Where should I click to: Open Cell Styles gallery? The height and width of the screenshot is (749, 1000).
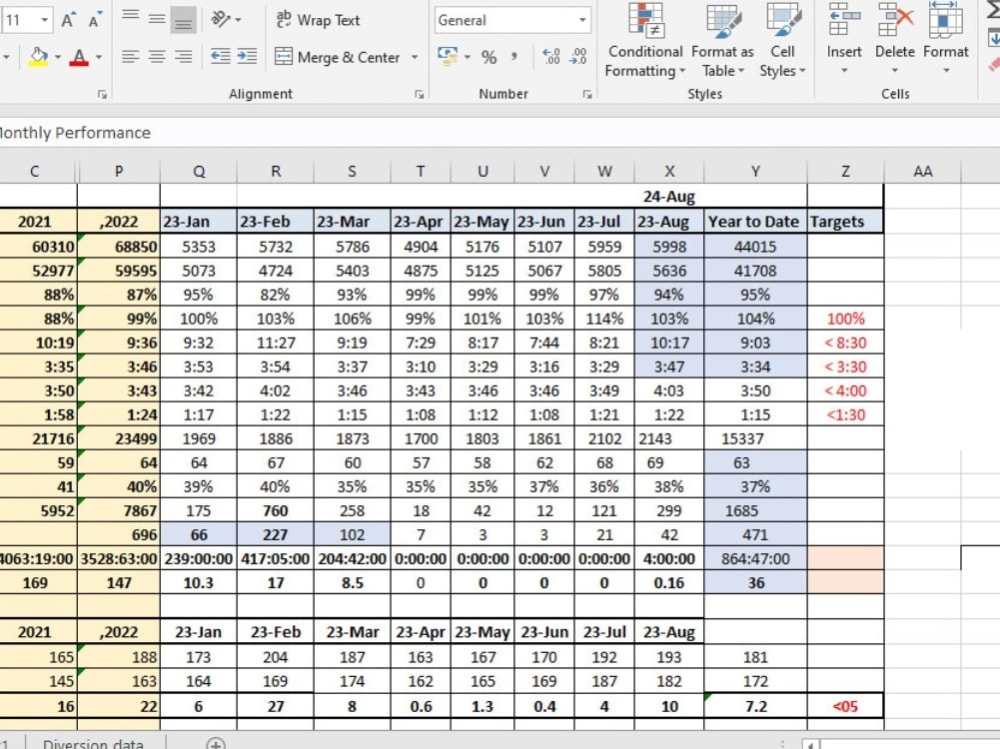783,40
